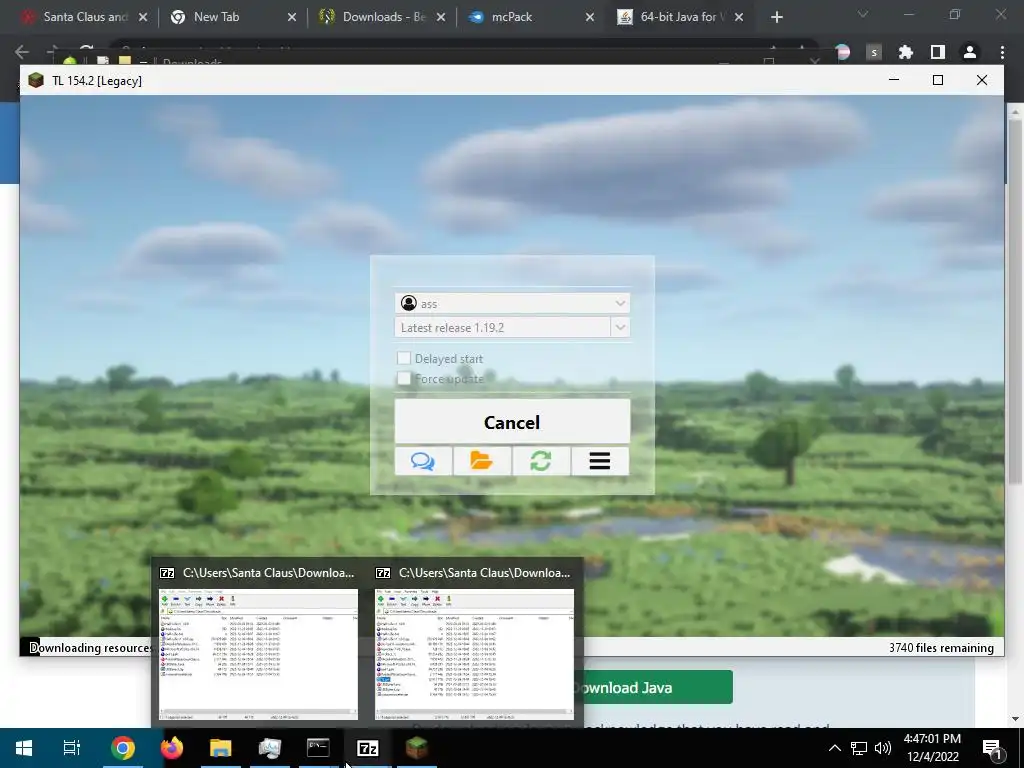1024x768 pixels.
Task: Click the 7-Zip taskbar icon
Action: pyautogui.click(x=368, y=748)
